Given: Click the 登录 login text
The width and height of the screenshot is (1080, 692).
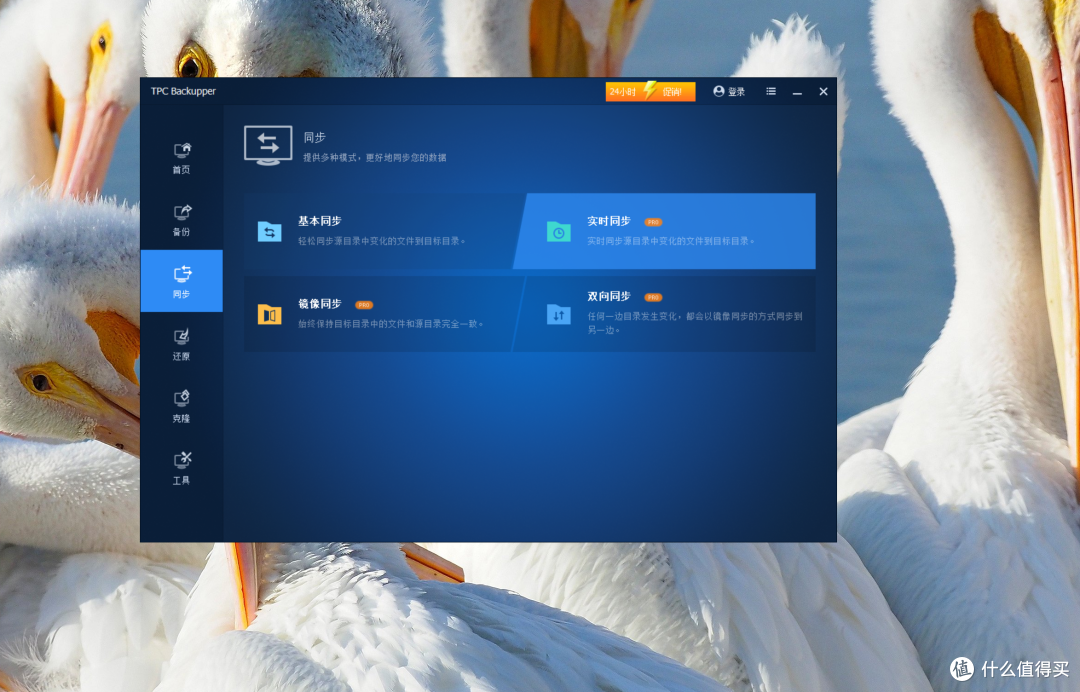Looking at the screenshot, I should tap(736, 92).
